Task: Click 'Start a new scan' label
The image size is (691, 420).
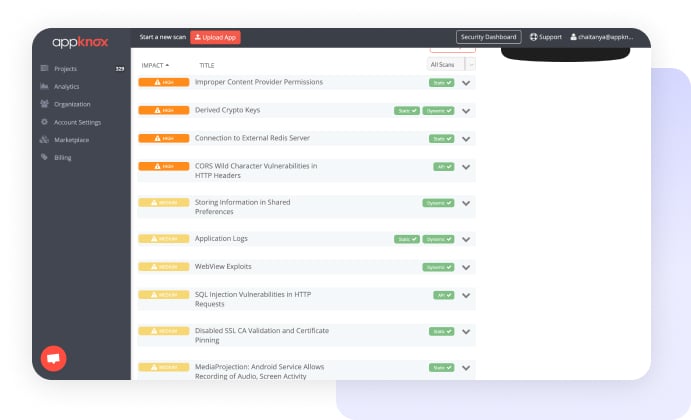Action: [x=163, y=37]
